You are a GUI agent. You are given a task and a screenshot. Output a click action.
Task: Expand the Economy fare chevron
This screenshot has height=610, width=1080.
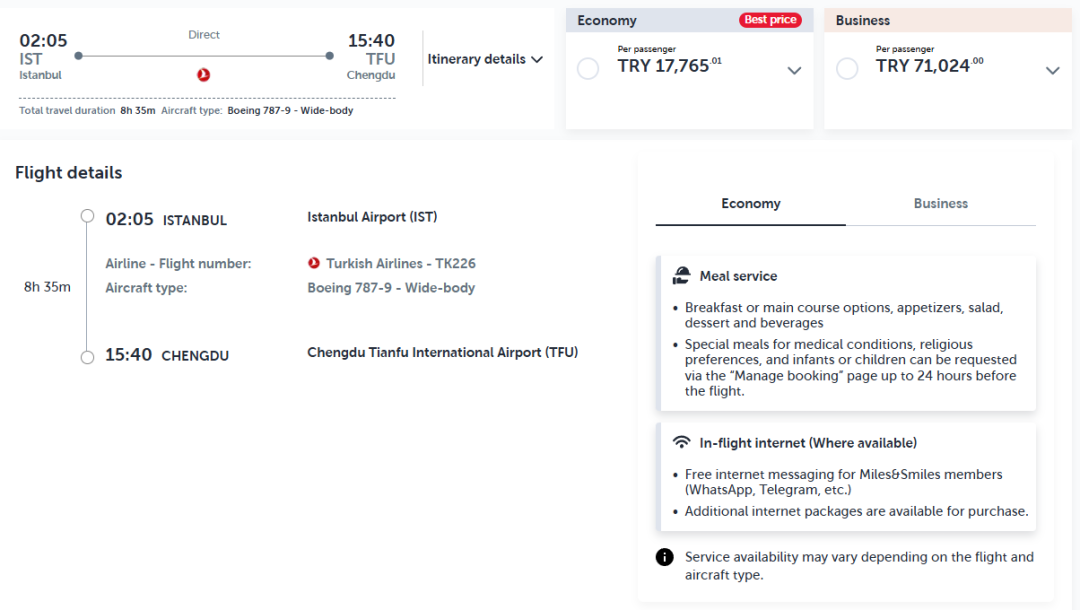[794, 70]
